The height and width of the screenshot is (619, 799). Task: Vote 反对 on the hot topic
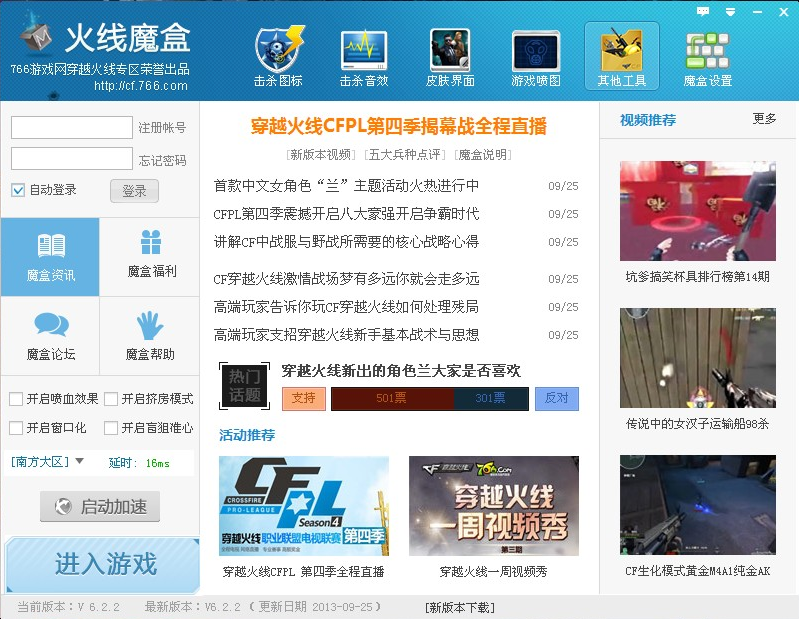coord(556,398)
